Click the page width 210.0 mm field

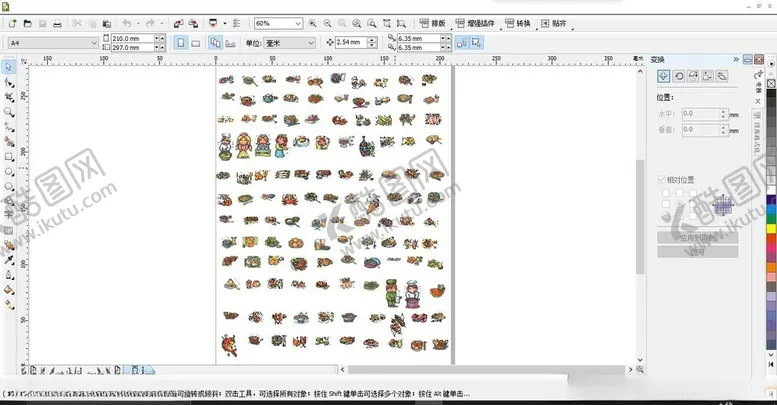pos(132,38)
